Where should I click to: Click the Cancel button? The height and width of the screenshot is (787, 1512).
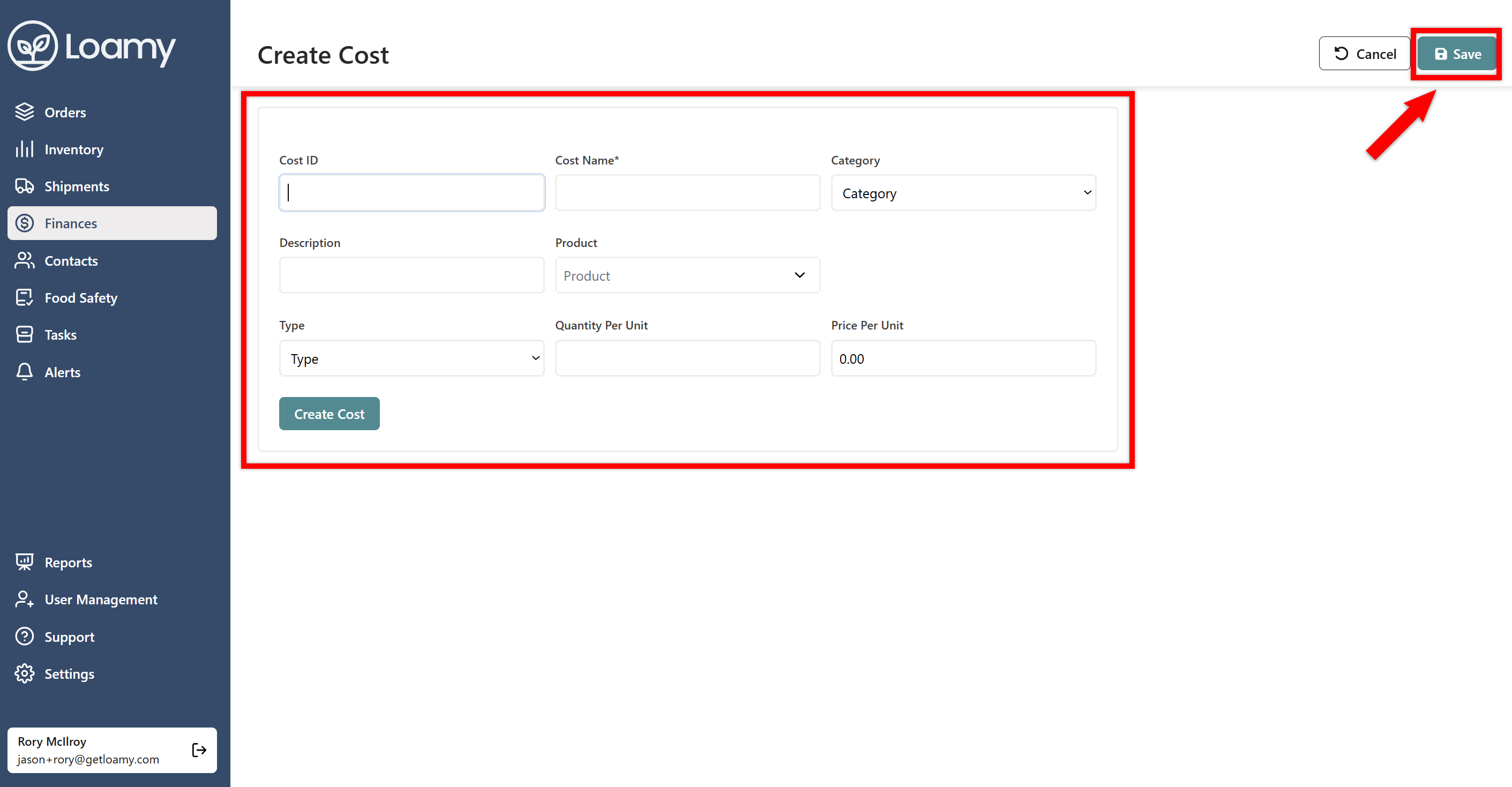point(1364,54)
